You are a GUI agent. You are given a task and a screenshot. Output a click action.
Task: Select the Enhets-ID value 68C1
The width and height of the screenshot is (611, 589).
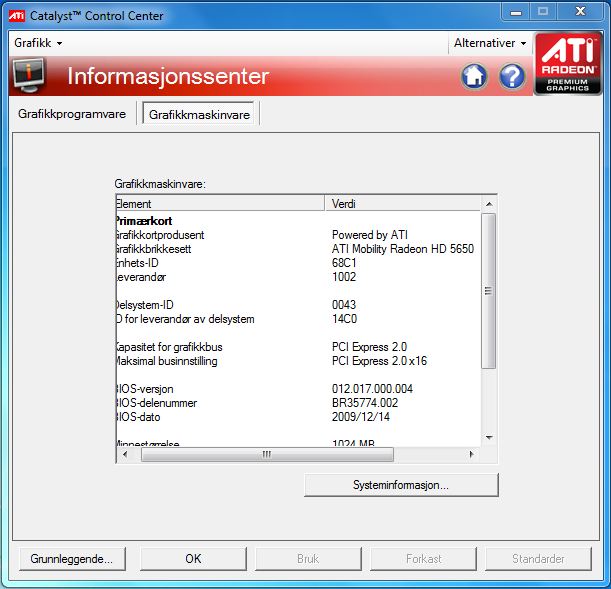click(x=344, y=263)
